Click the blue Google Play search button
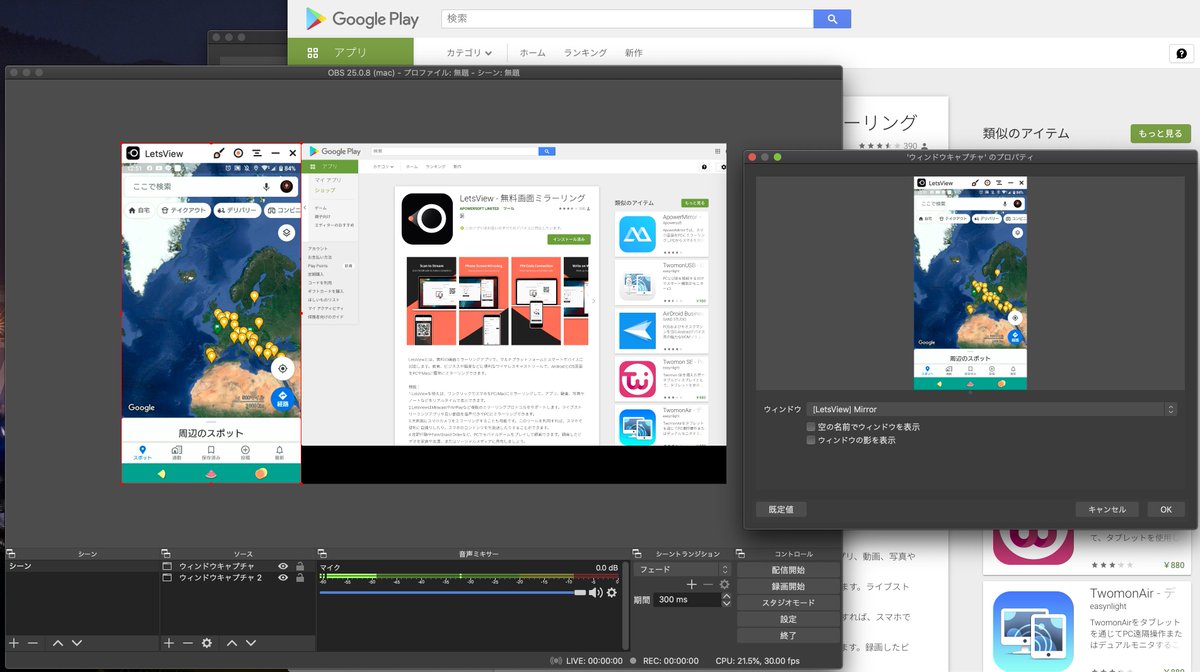This screenshot has height=672, width=1200. pos(832,18)
